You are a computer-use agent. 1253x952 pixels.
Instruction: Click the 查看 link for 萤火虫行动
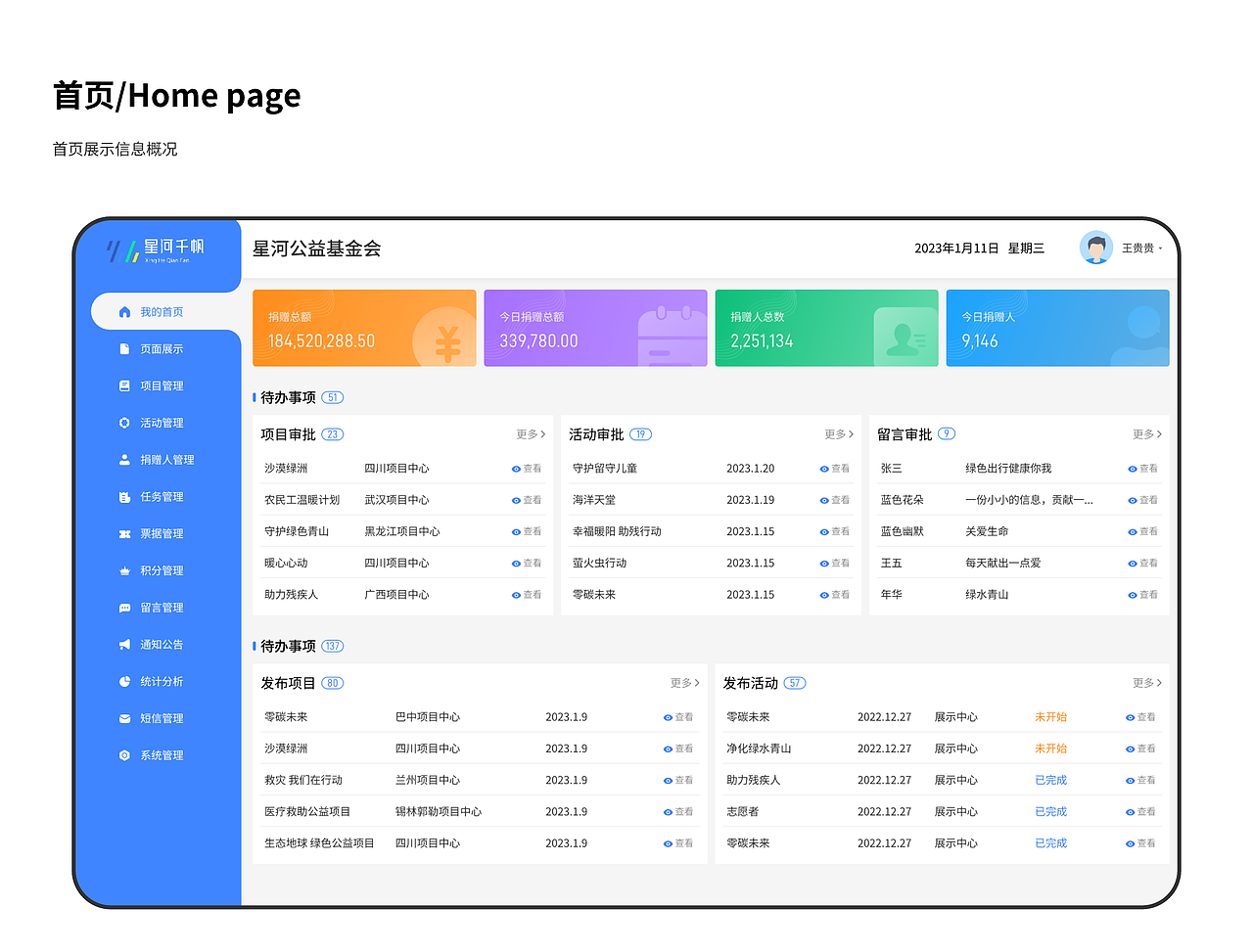pyautogui.click(x=835, y=564)
